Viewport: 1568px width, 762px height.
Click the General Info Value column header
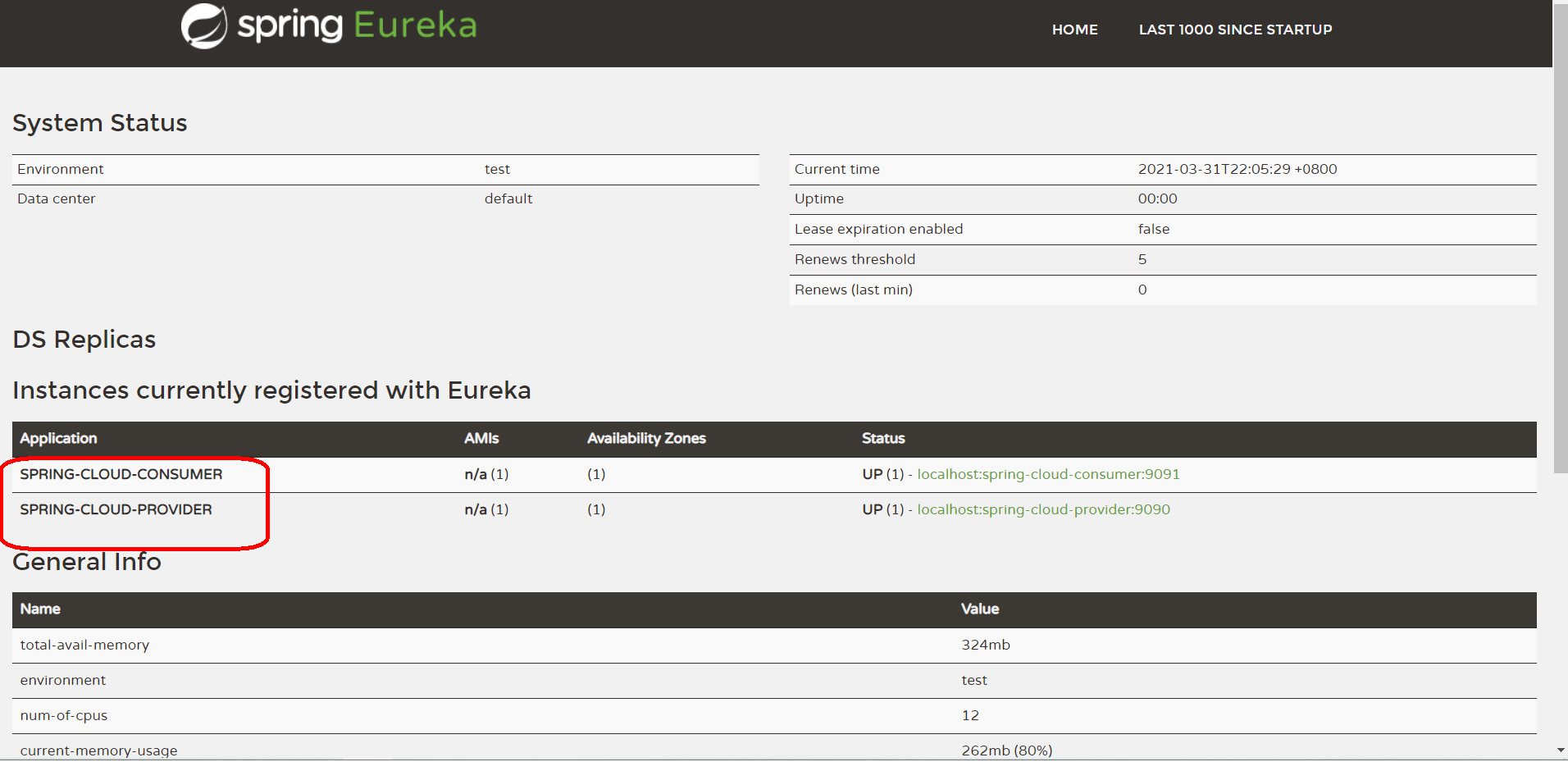[x=980, y=609]
